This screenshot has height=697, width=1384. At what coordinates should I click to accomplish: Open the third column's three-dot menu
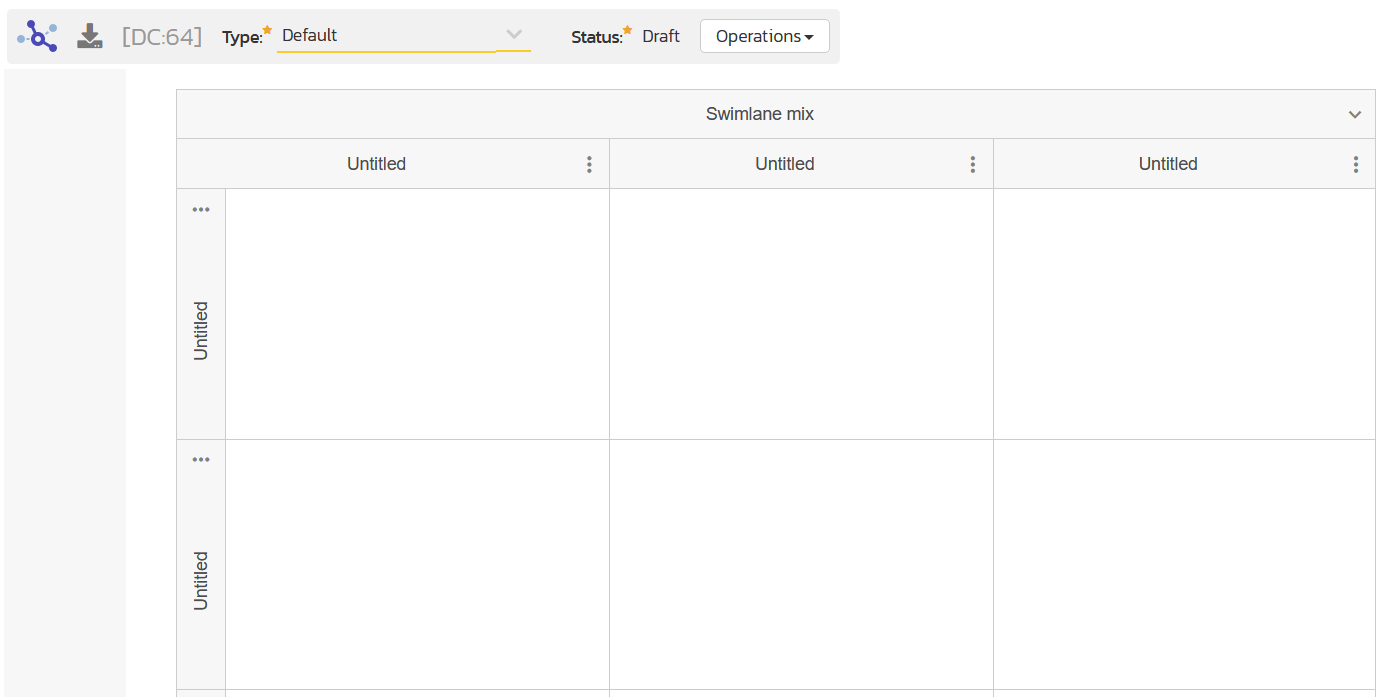coord(1355,165)
